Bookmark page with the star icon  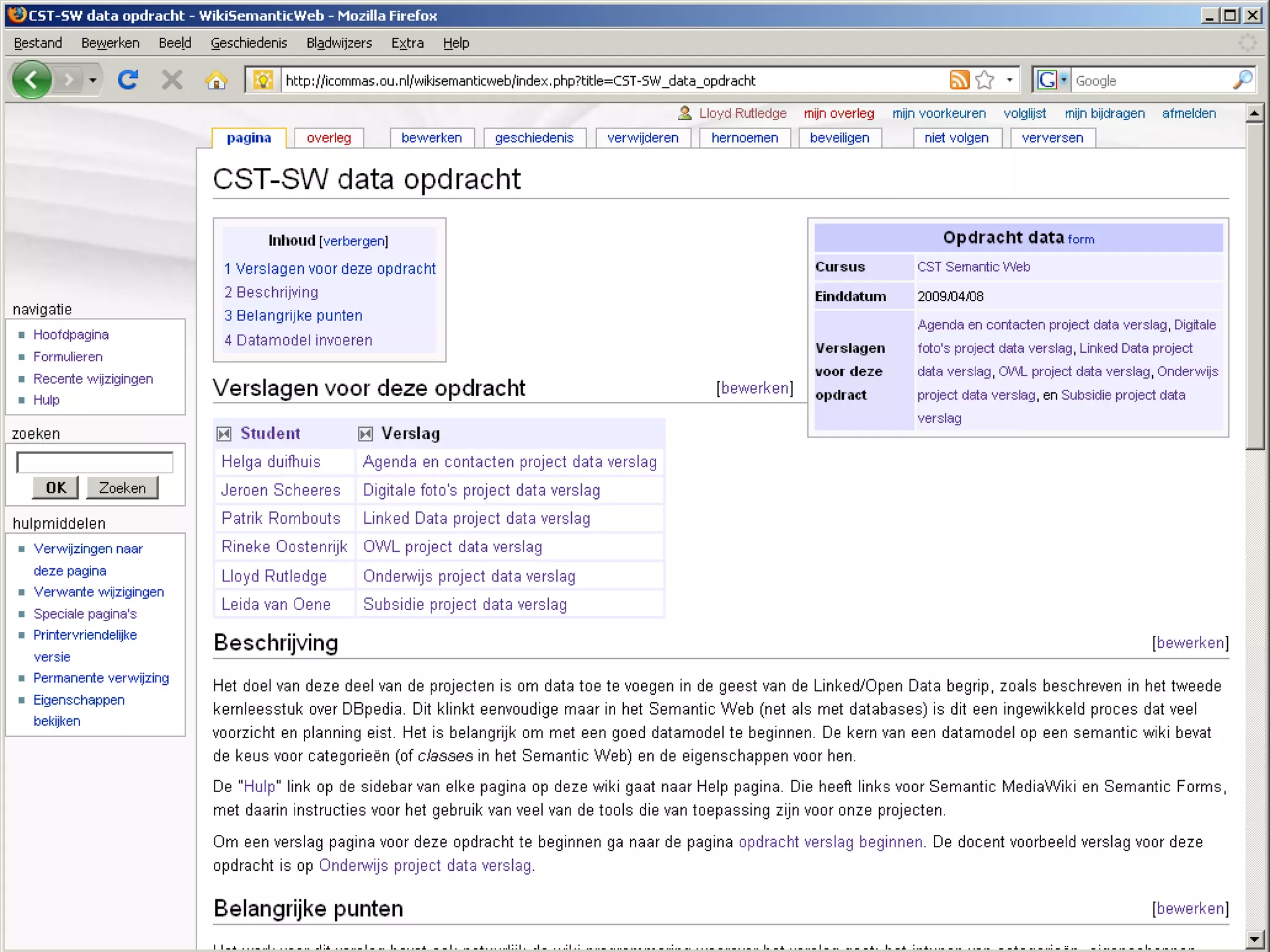(x=984, y=81)
